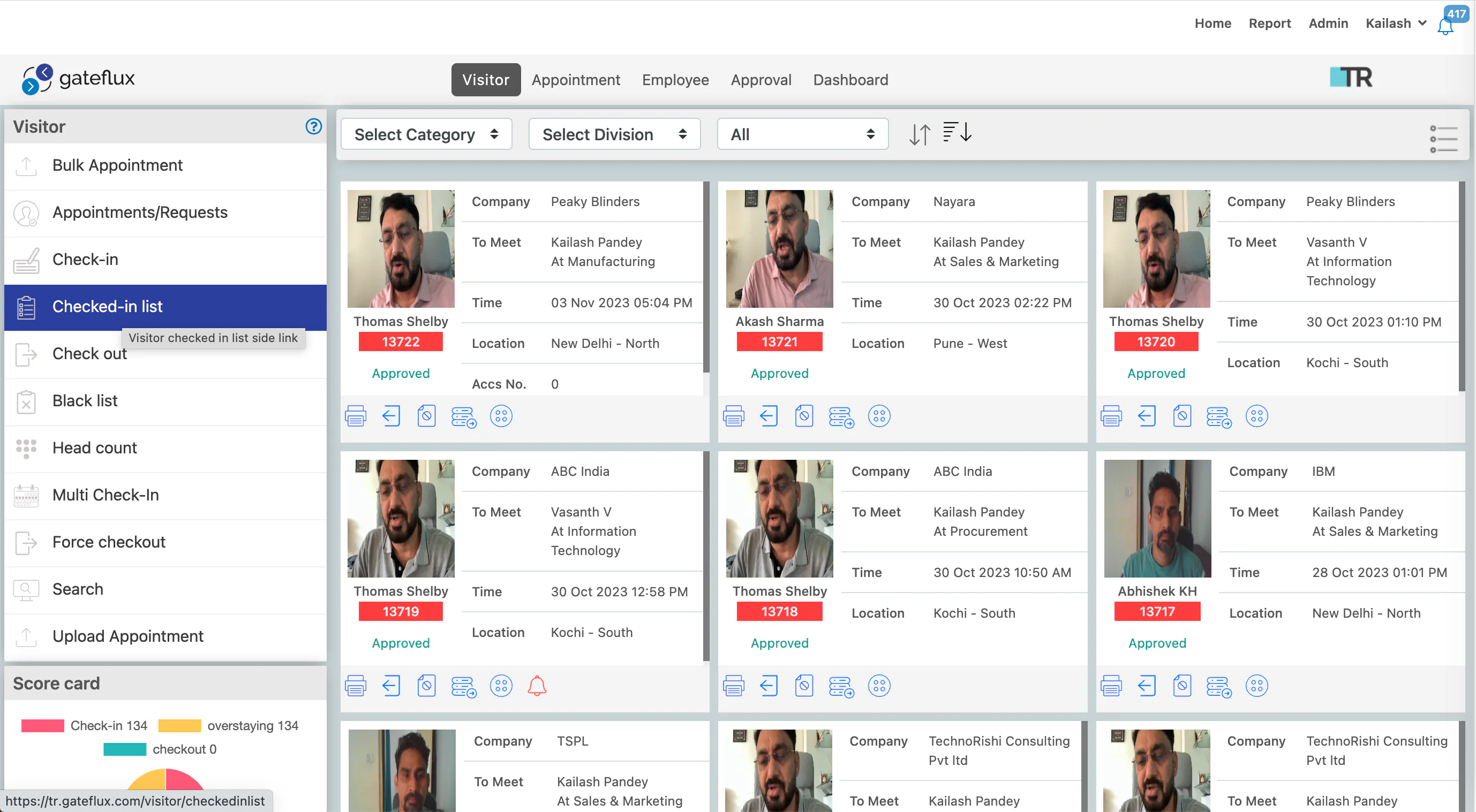
Task: Open the grid circle icon on card 13720
Action: 1256,416
